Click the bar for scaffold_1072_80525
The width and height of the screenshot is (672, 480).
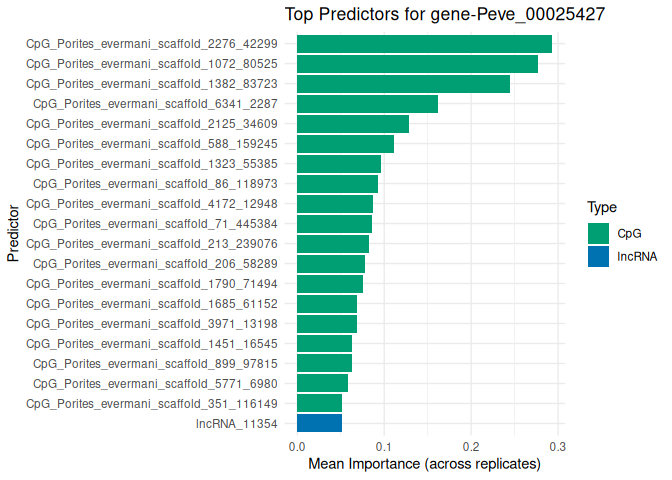coord(417,64)
